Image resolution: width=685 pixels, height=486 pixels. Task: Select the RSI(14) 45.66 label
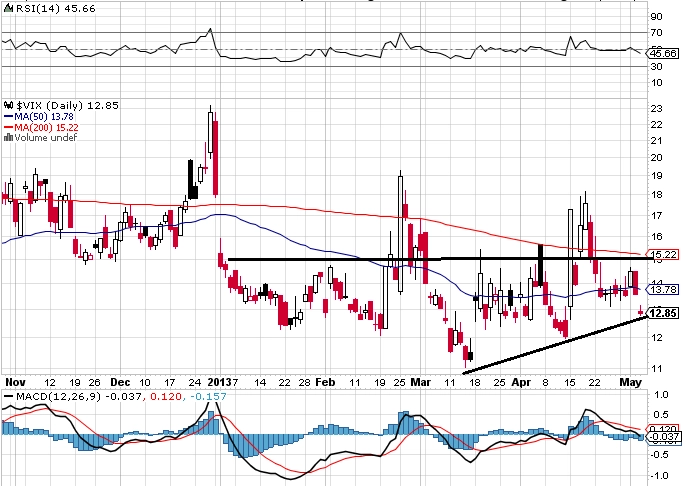(x=55, y=9)
